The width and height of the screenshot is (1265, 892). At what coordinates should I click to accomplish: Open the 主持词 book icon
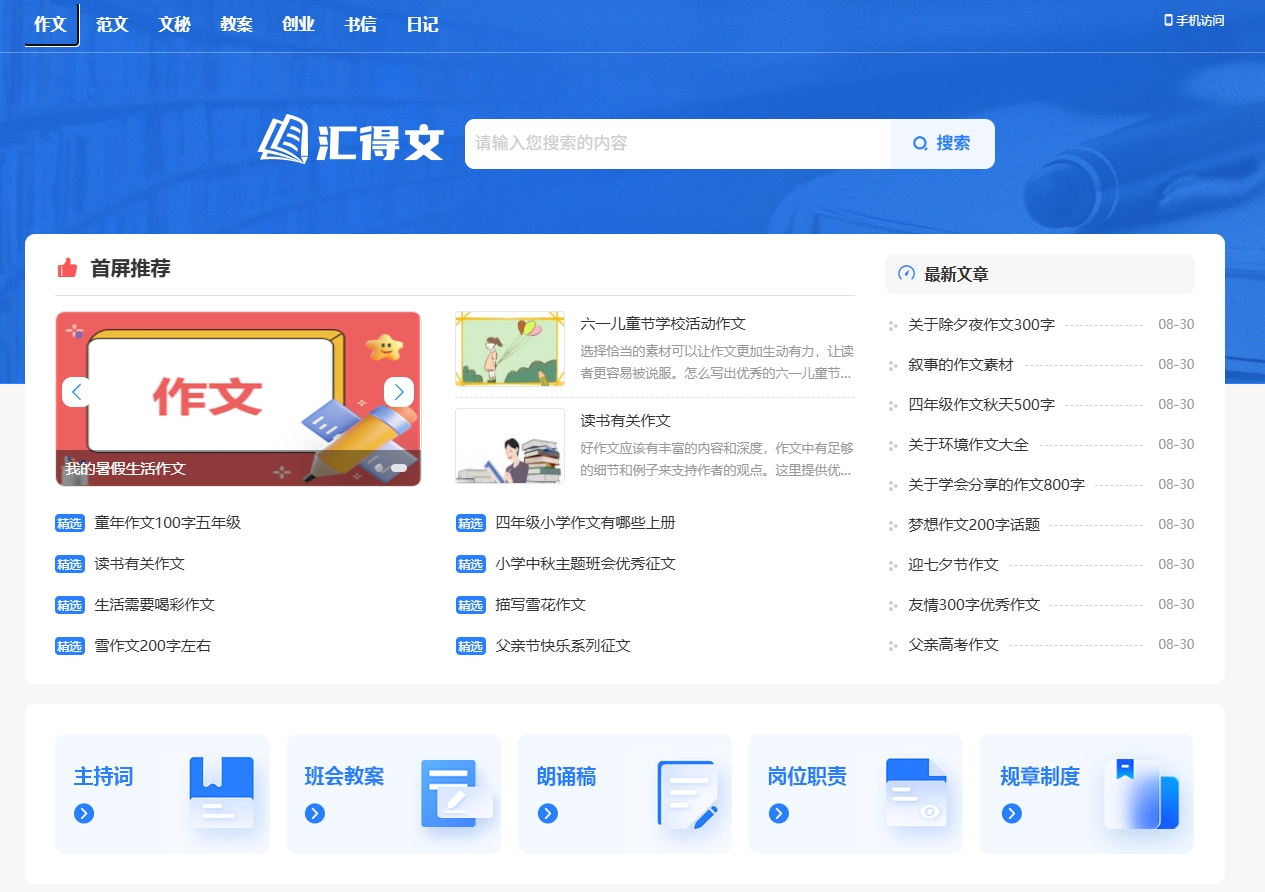[219, 790]
